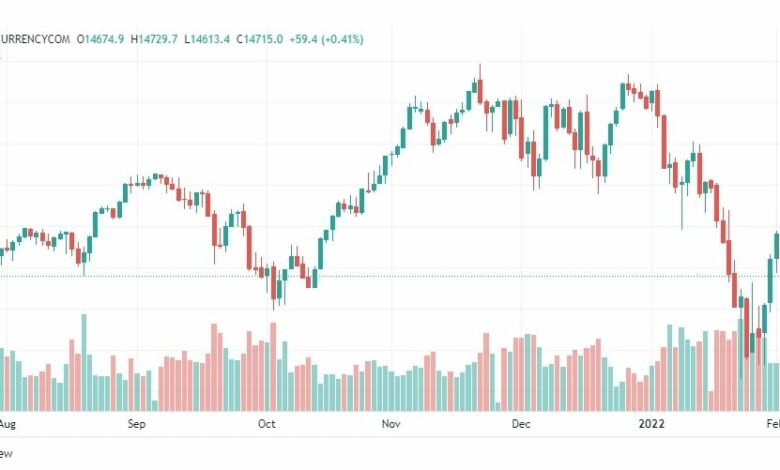
Task: Click the dotted horizontal price line
Action: 390,276
